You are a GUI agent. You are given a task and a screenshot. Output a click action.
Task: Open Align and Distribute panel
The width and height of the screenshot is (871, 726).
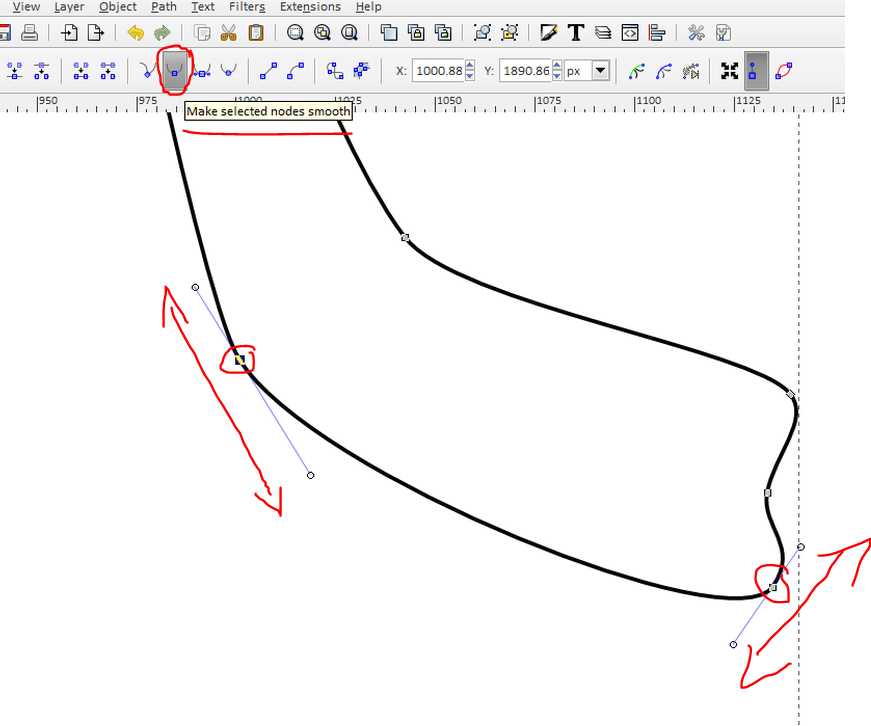coord(656,33)
